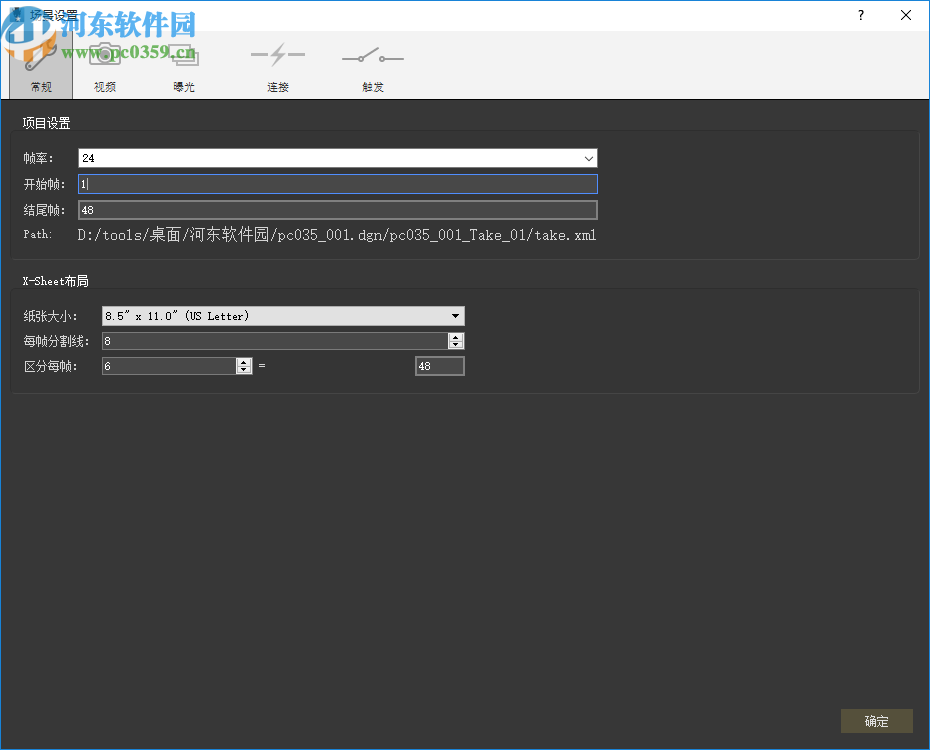Open 曝光 exposure settings via its icon
The width and height of the screenshot is (930, 750).
[x=183, y=53]
